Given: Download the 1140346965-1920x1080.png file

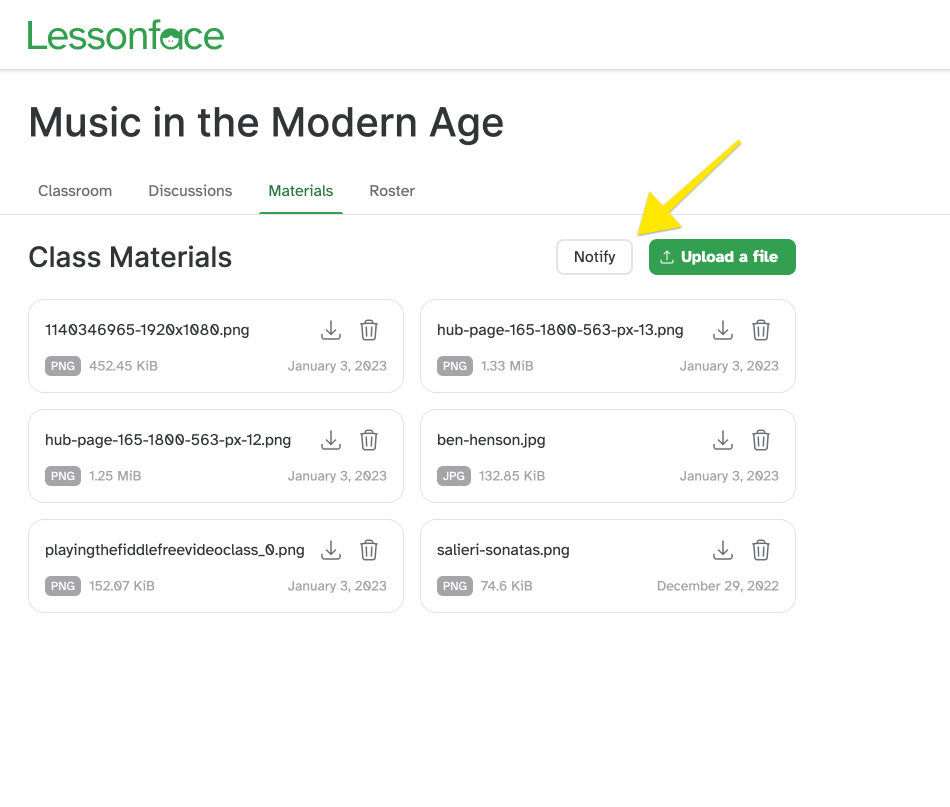Looking at the screenshot, I should (x=330, y=329).
